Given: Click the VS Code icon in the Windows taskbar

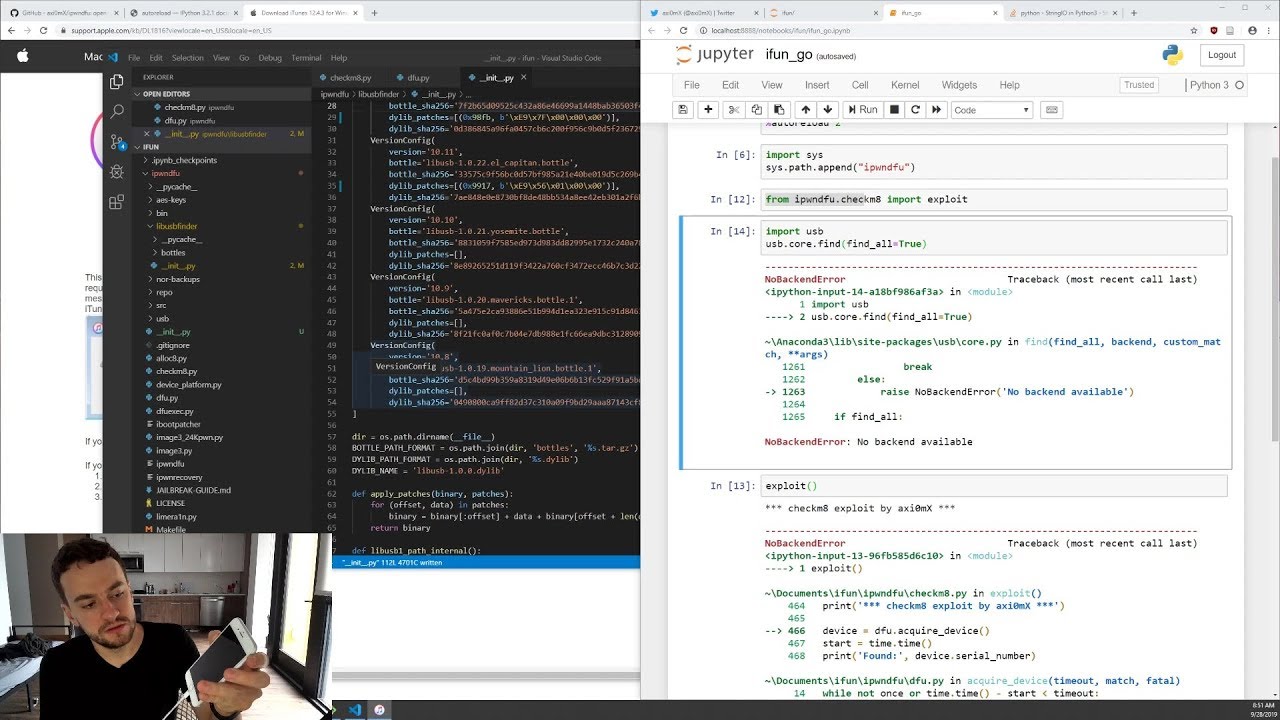Looking at the screenshot, I should (x=354, y=710).
